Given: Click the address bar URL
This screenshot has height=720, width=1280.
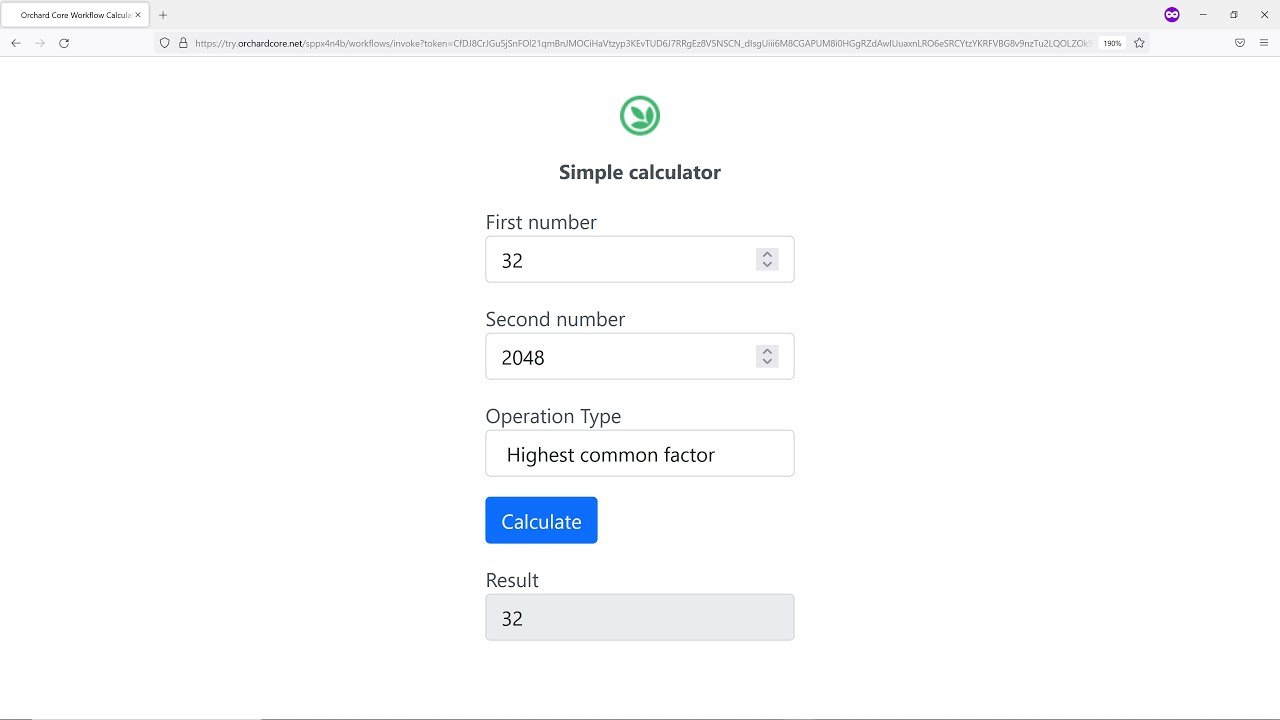Looking at the screenshot, I should 642,43.
